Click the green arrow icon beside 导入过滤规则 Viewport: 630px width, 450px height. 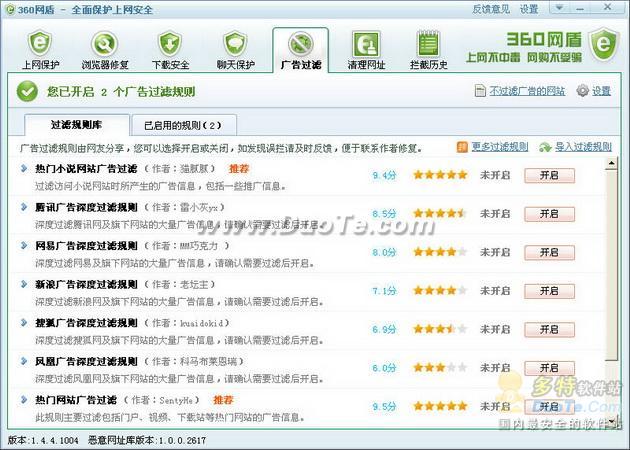pyautogui.click(x=545, y=147)
